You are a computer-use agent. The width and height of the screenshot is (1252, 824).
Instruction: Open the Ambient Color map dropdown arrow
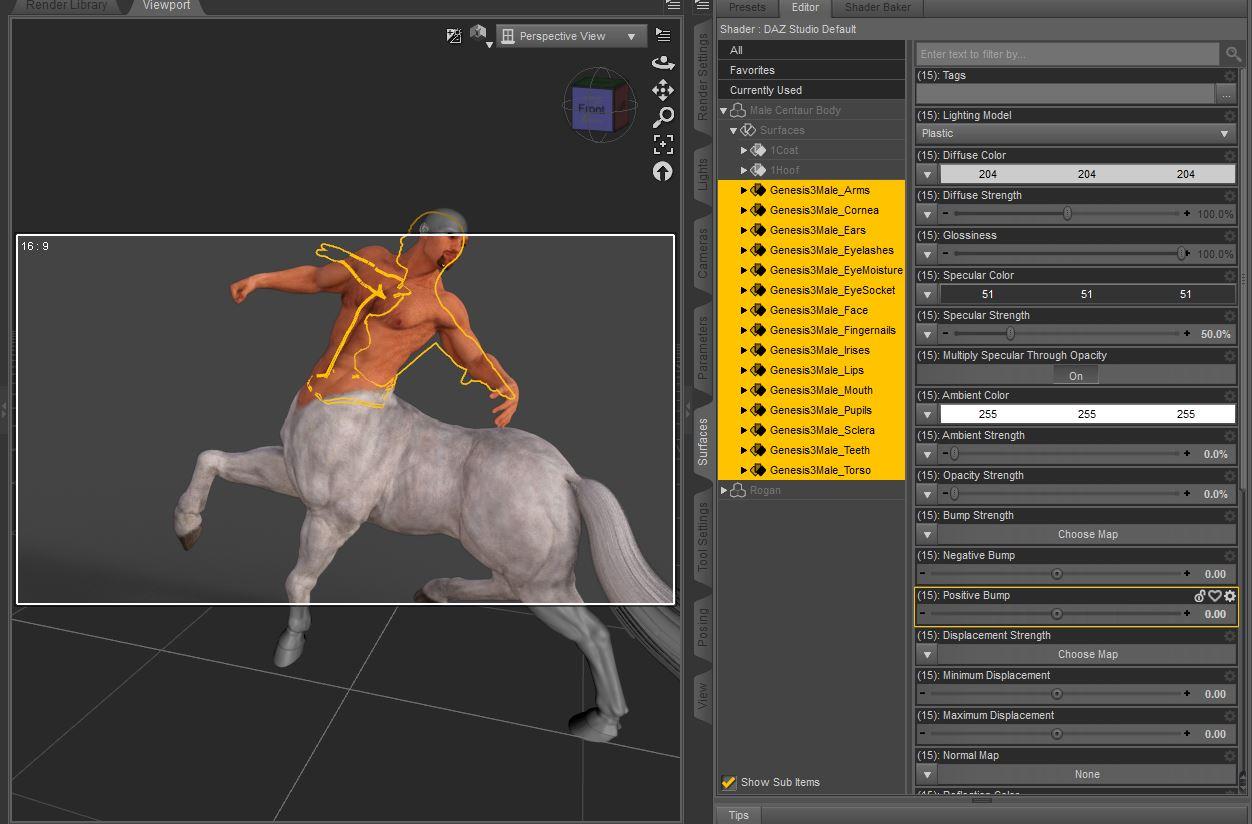pos(927,414)
